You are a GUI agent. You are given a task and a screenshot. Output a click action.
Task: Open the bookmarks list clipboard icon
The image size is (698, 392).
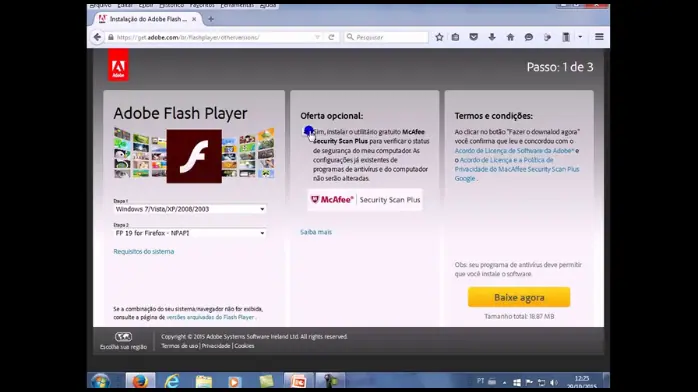[455, 37]
